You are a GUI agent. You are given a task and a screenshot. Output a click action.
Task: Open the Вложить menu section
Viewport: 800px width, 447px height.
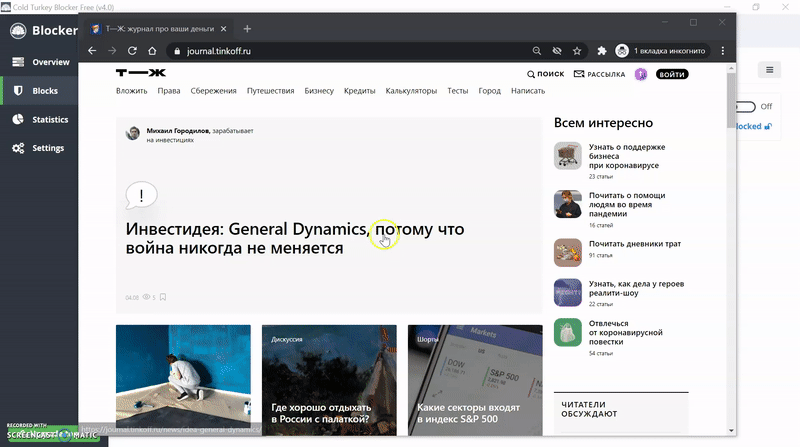coord(132,91)
